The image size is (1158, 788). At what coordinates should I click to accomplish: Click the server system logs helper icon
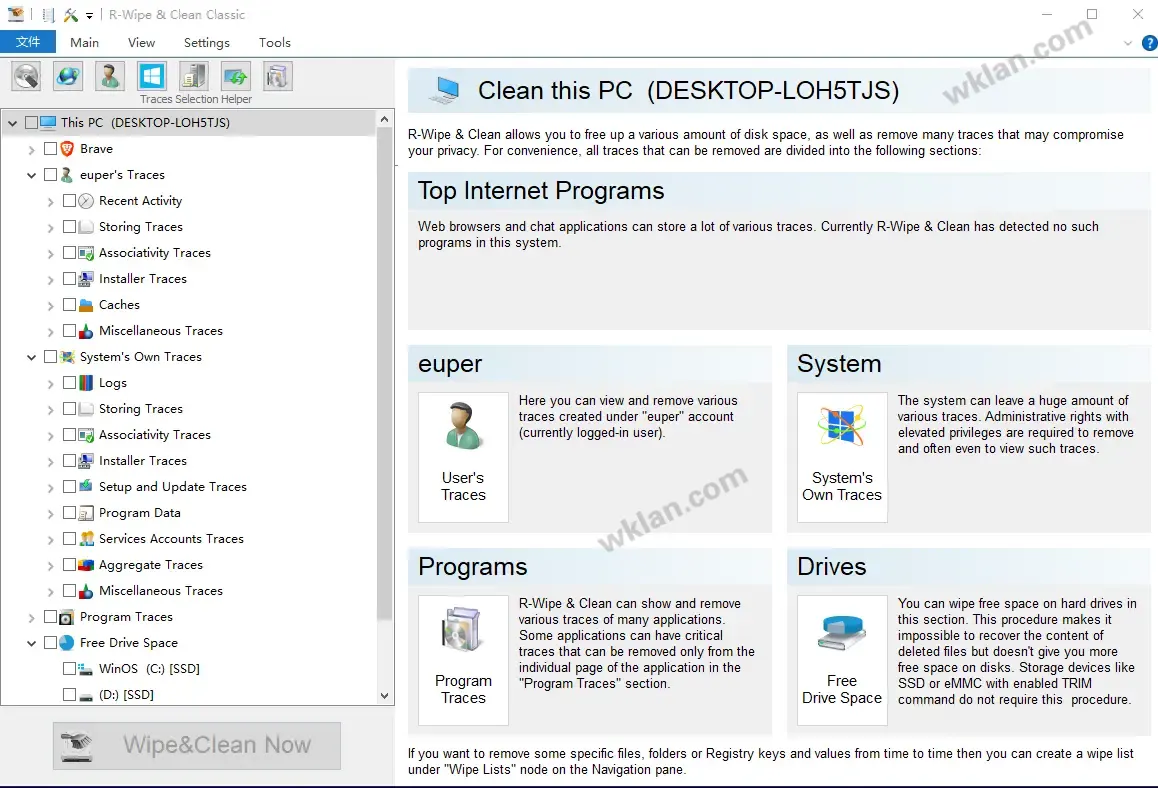[x=193, y=76]
